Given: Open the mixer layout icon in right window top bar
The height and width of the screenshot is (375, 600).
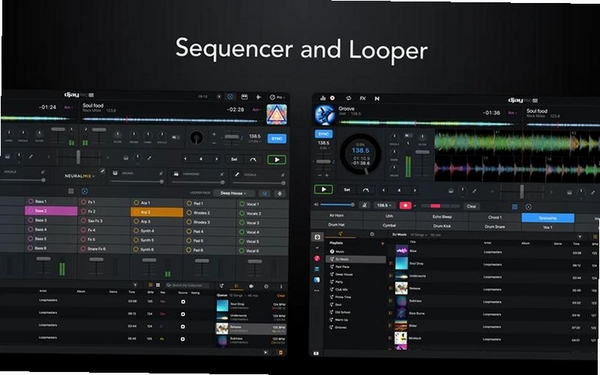Looking at the screenshot, I should tap(323, 98).
